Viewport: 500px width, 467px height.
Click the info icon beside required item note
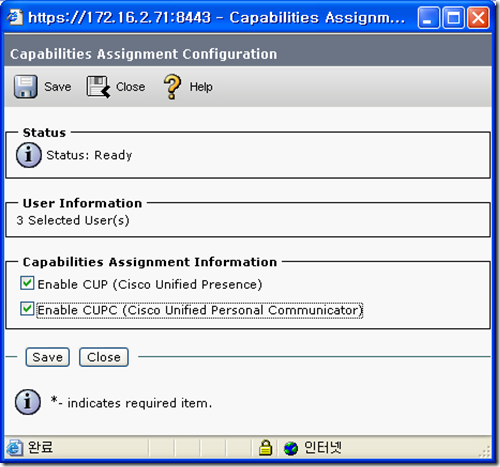28,402
